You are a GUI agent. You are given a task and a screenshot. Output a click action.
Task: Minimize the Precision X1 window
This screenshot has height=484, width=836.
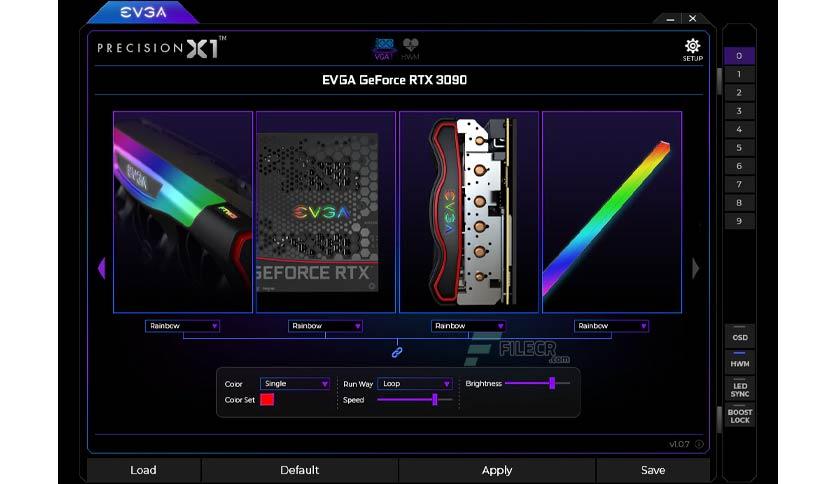click(x=670, y=19)
